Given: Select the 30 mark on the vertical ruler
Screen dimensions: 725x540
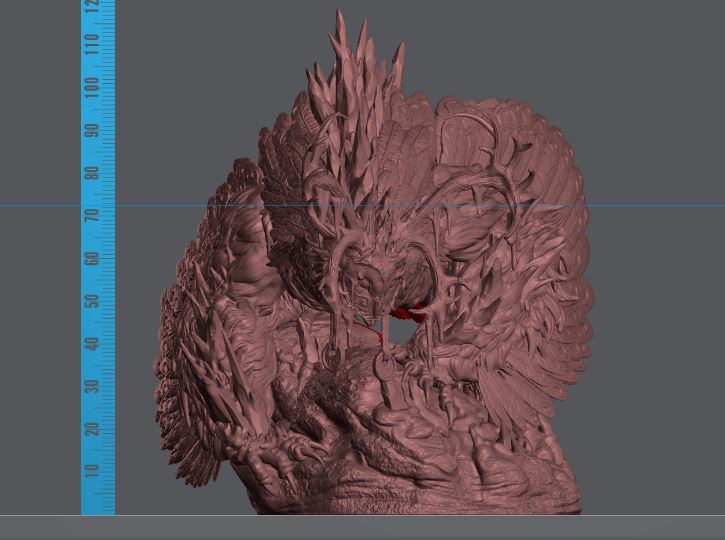Looking at the screenshot, I should point(92,386).
